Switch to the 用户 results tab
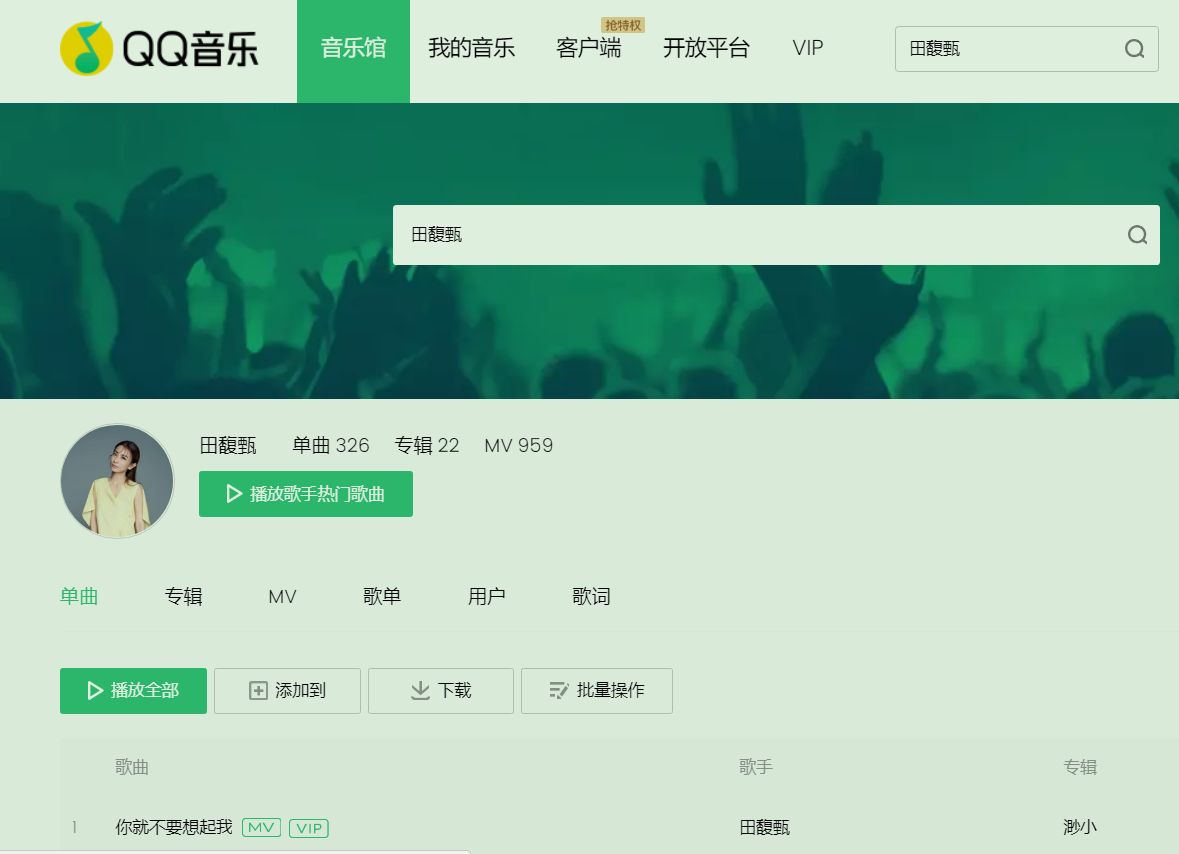The height and width of the screenshot is (854, 1179). point(486,596)
